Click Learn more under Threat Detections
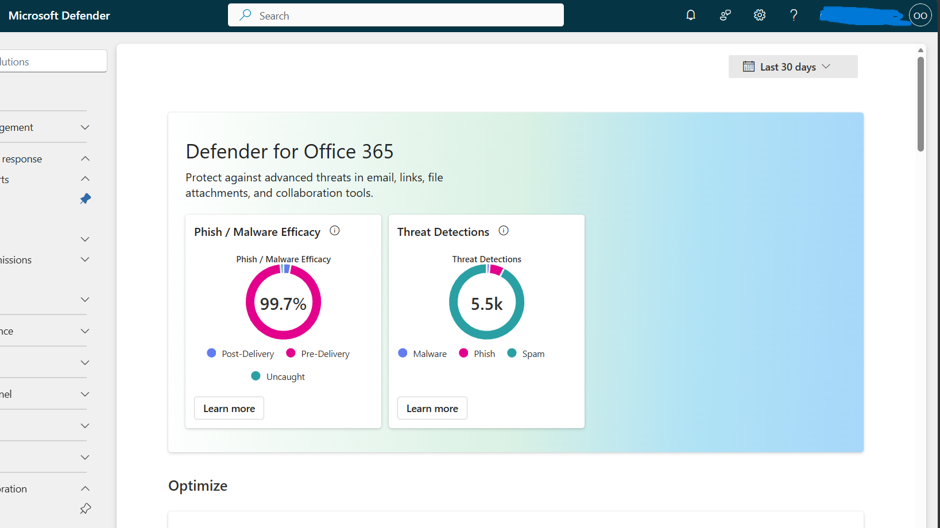940x528 pixels. click(432, 408)
